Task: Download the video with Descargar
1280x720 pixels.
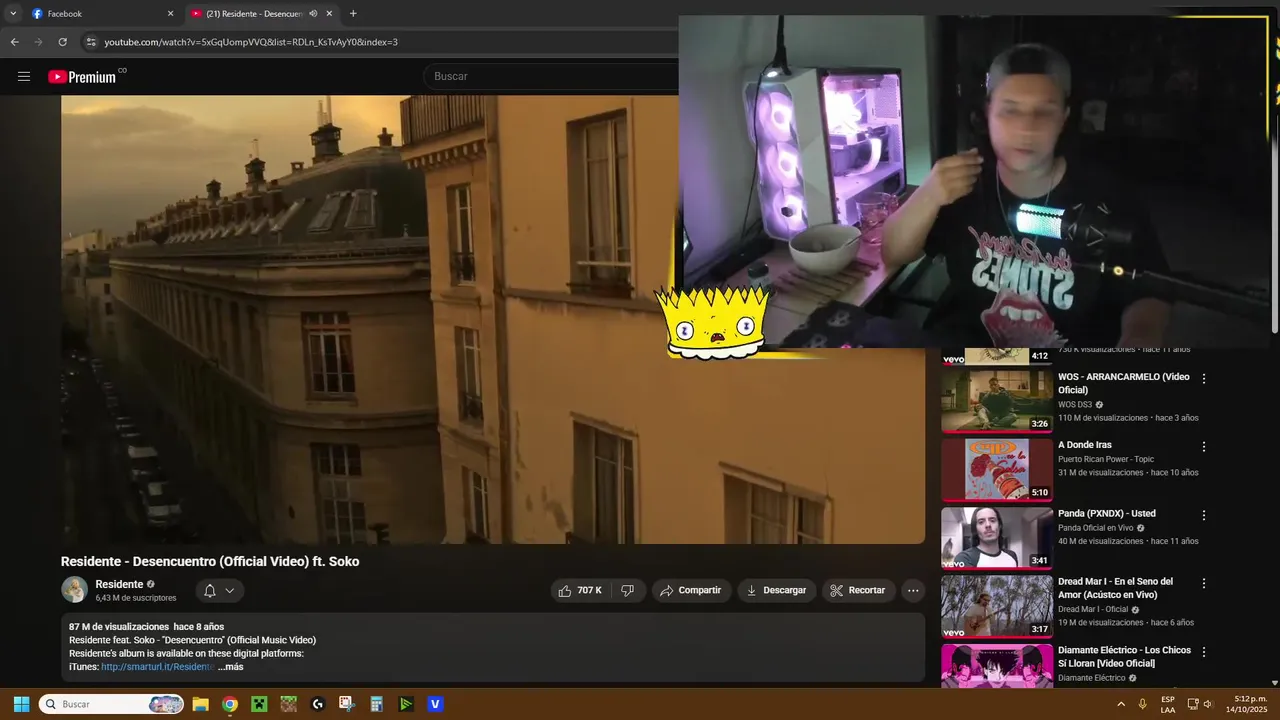Action: pyautogui.click(x=777, y=590)
